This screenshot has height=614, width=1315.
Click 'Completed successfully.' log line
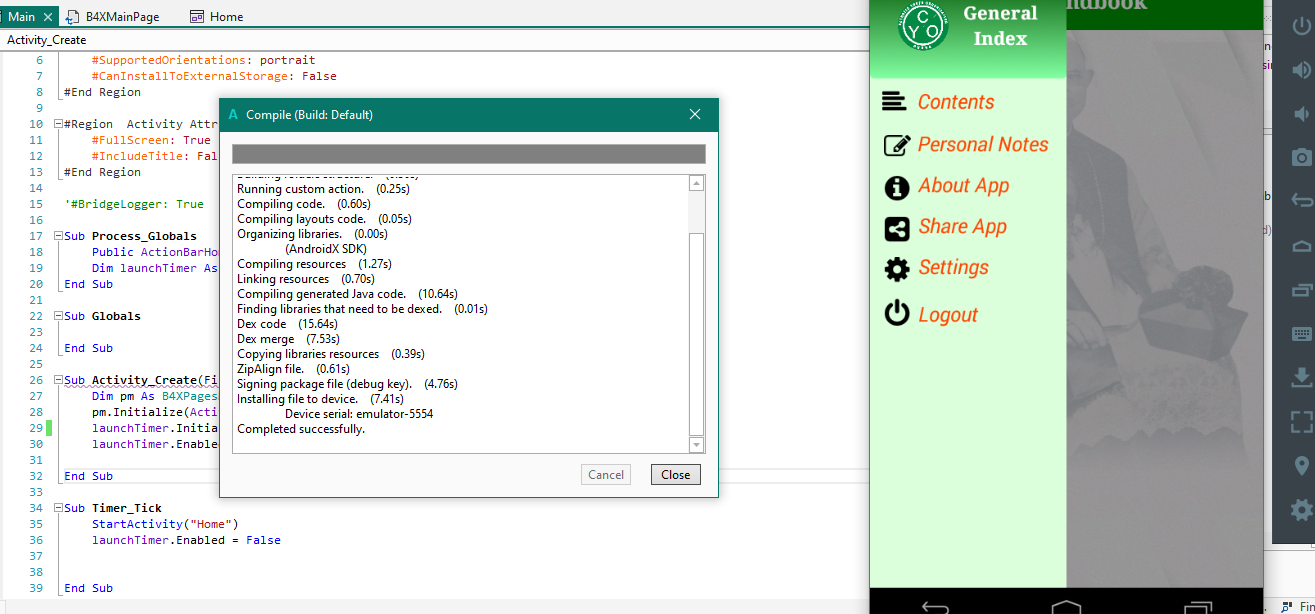(301, 429)
